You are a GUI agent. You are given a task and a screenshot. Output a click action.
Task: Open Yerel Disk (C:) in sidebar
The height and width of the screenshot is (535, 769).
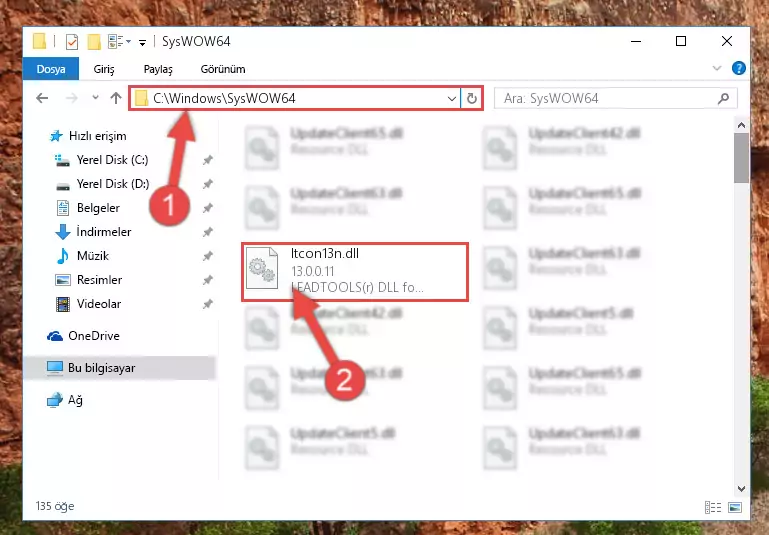[112, 160]
